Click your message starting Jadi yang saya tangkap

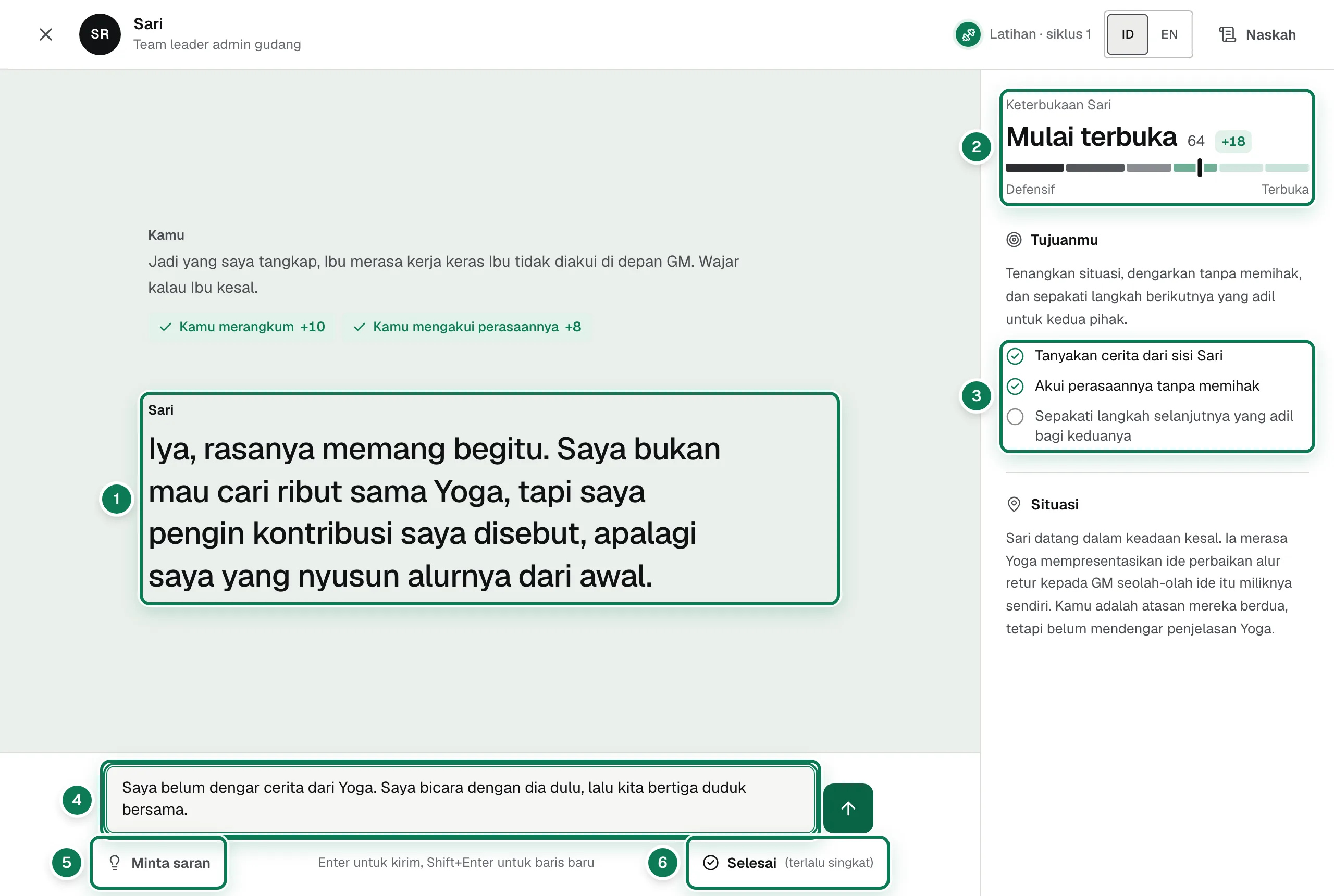(x=443, y=275)
